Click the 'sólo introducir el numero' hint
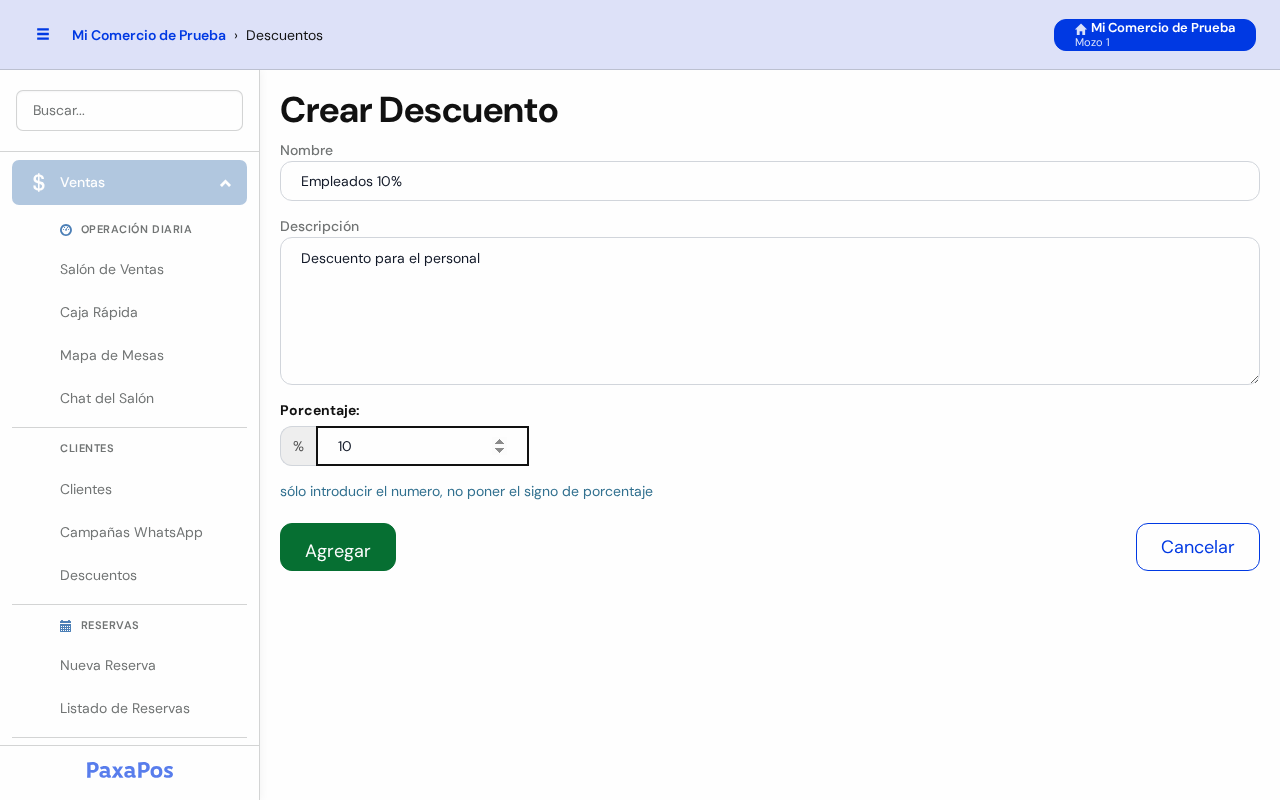 coord(466,491)
